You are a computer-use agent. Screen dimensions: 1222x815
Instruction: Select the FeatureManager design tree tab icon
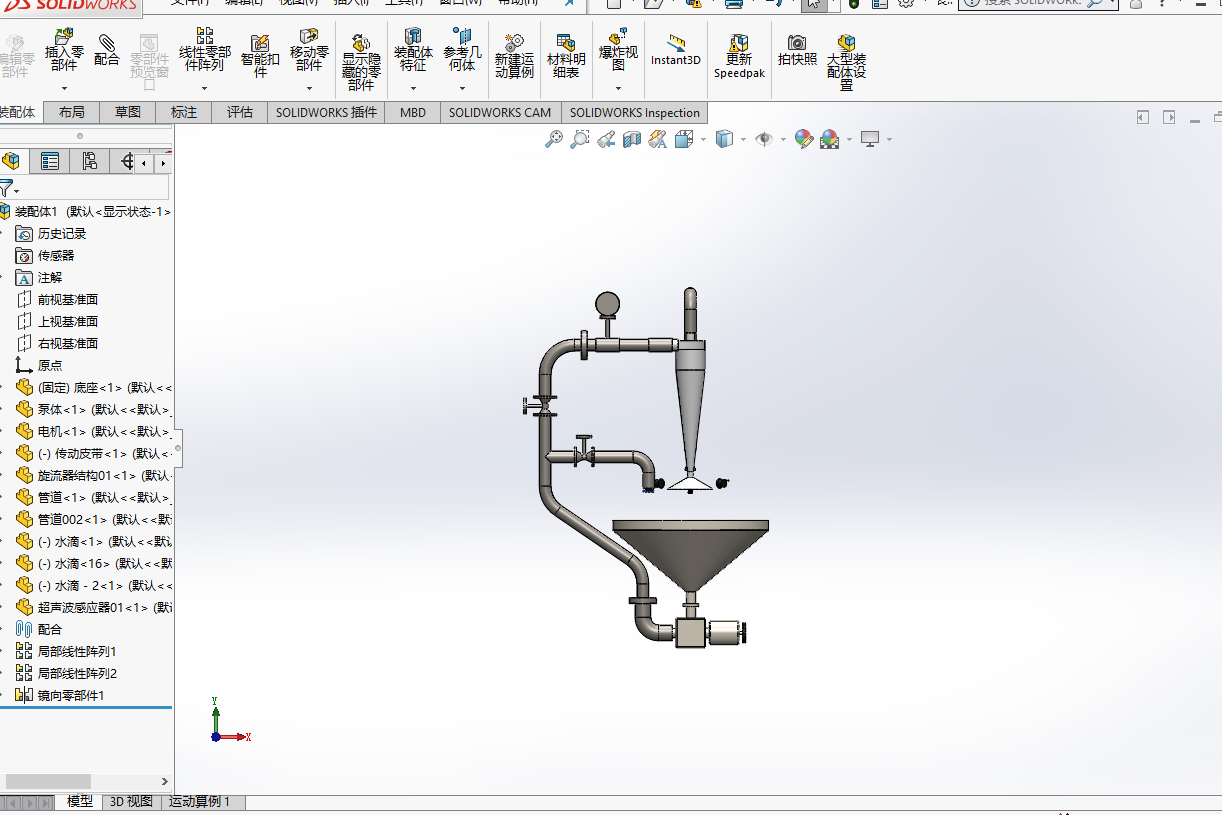[x=13, y=161]
